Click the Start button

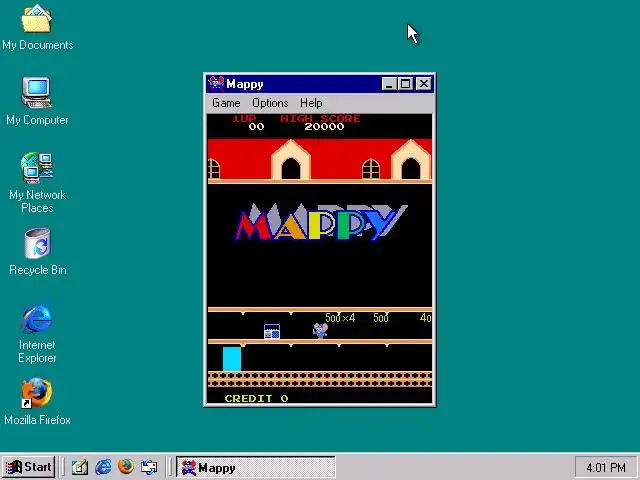pos(29,467)
